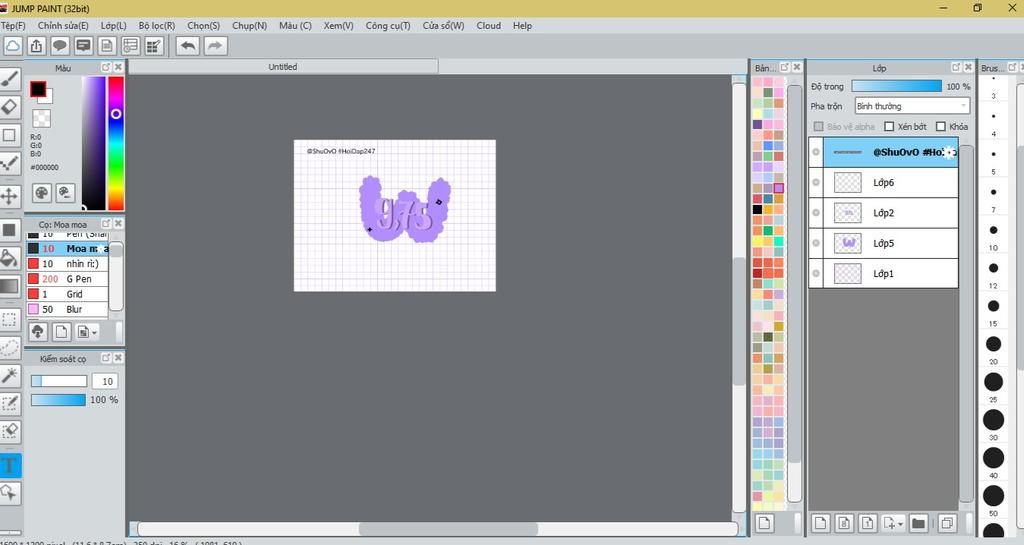Select the Eraser tool in left toolbar
Screen dimensions: 1024x545
[x=9, y=106]
